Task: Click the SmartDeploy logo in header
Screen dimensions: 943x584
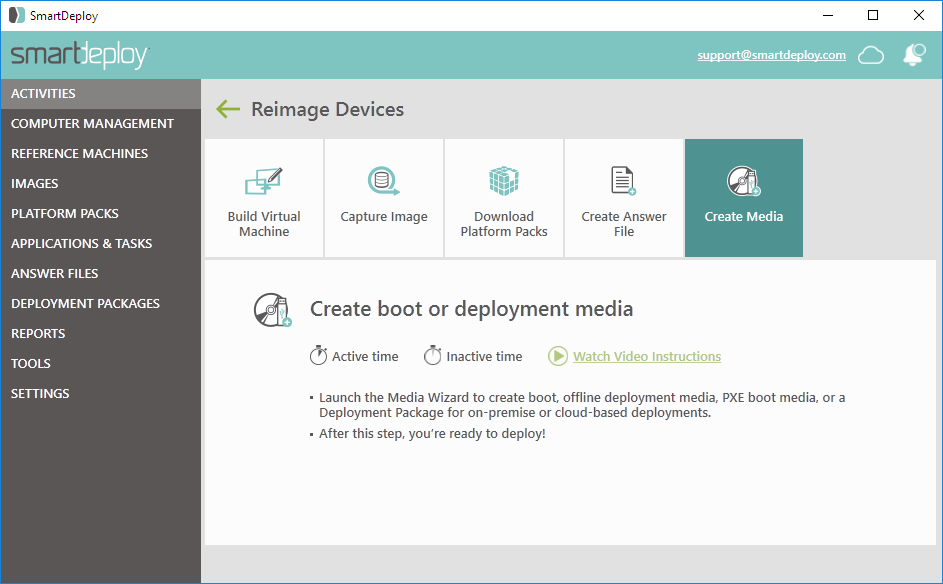Action: tap(80, 55)
